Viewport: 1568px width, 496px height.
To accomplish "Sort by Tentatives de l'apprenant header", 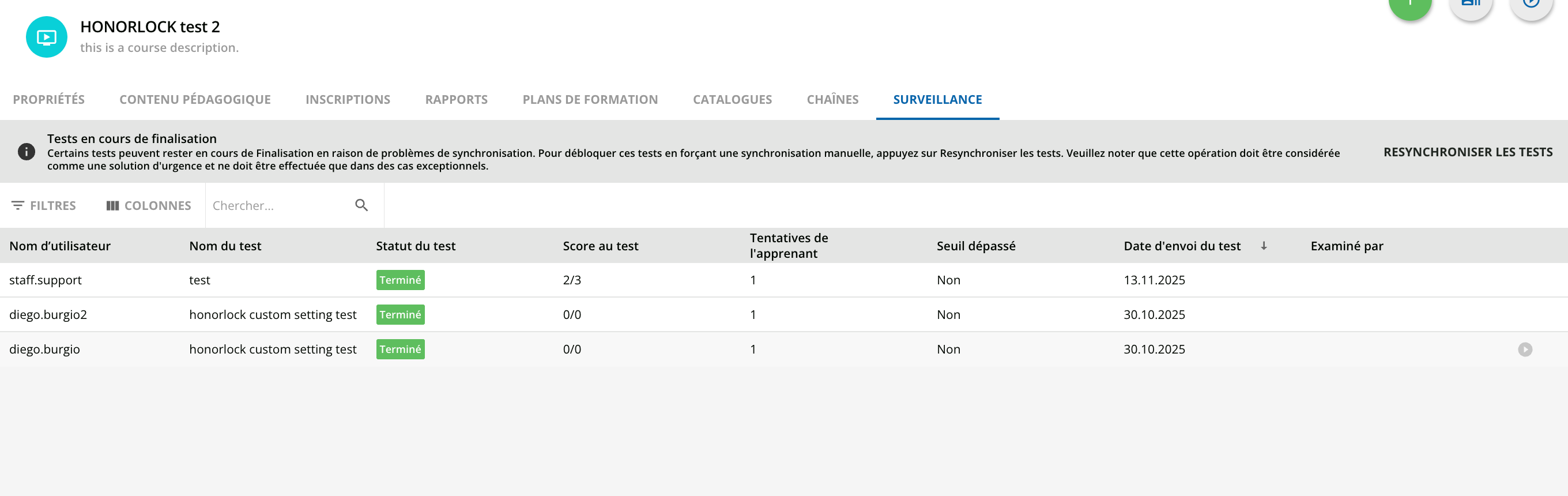I will pyautogui.click(x=789, y=246).
